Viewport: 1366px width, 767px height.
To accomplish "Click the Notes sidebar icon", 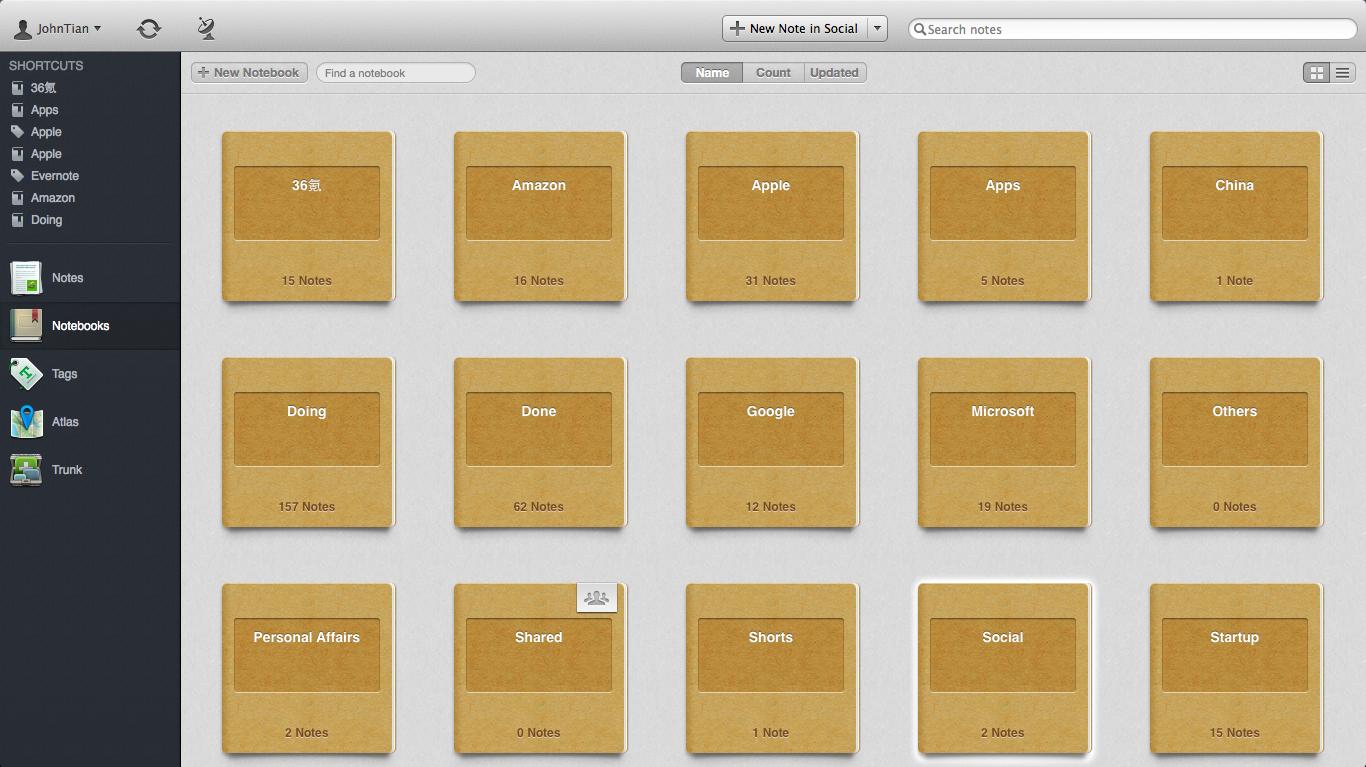I will [26, 277].
